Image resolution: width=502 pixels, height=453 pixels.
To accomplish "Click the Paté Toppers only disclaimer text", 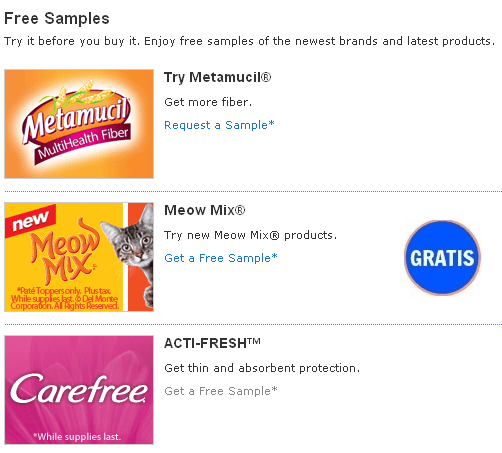I will tap(64, 298).
